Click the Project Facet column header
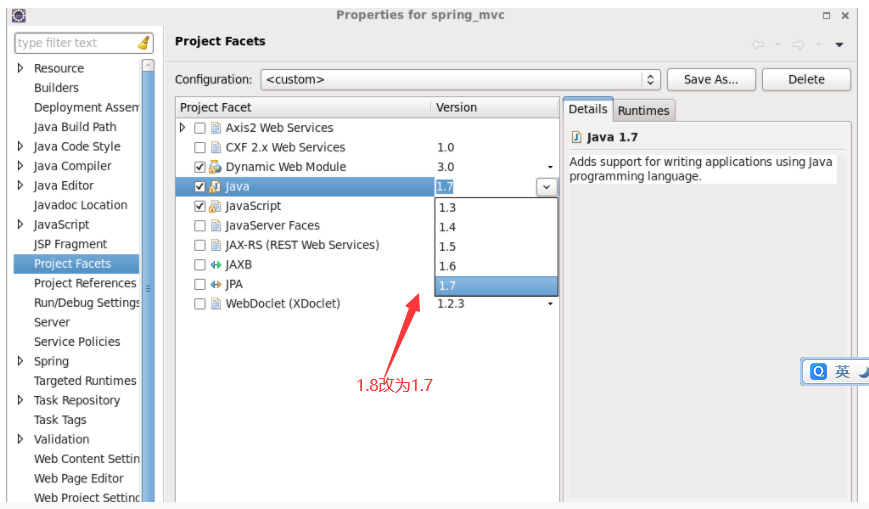This screenshot has width=869, height=509. tap(303, 108)
